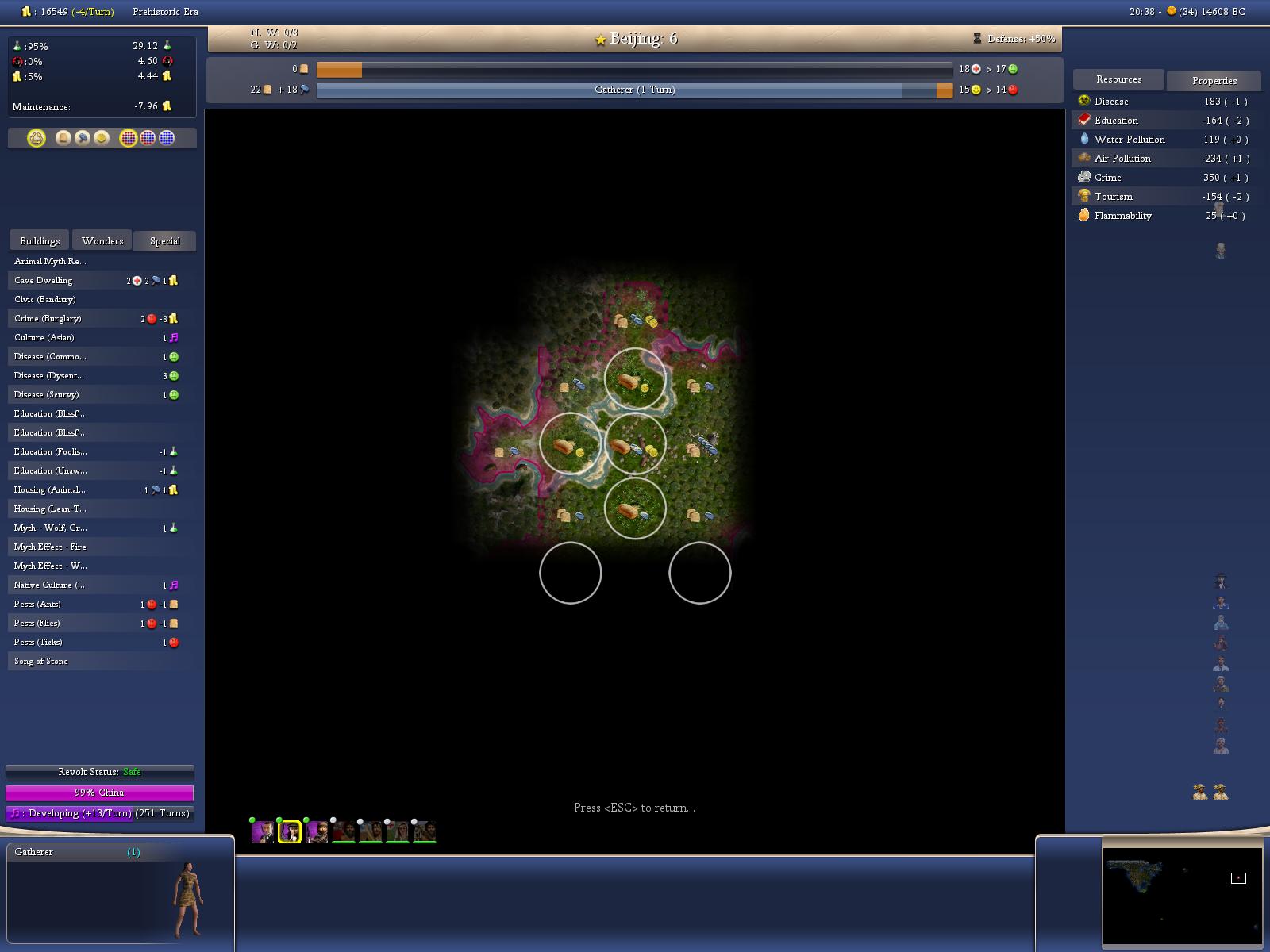Toggle the emphasize commerce coin button
Image resolution: width=1270 pixels, height=952 pixels.
[102, 138]
